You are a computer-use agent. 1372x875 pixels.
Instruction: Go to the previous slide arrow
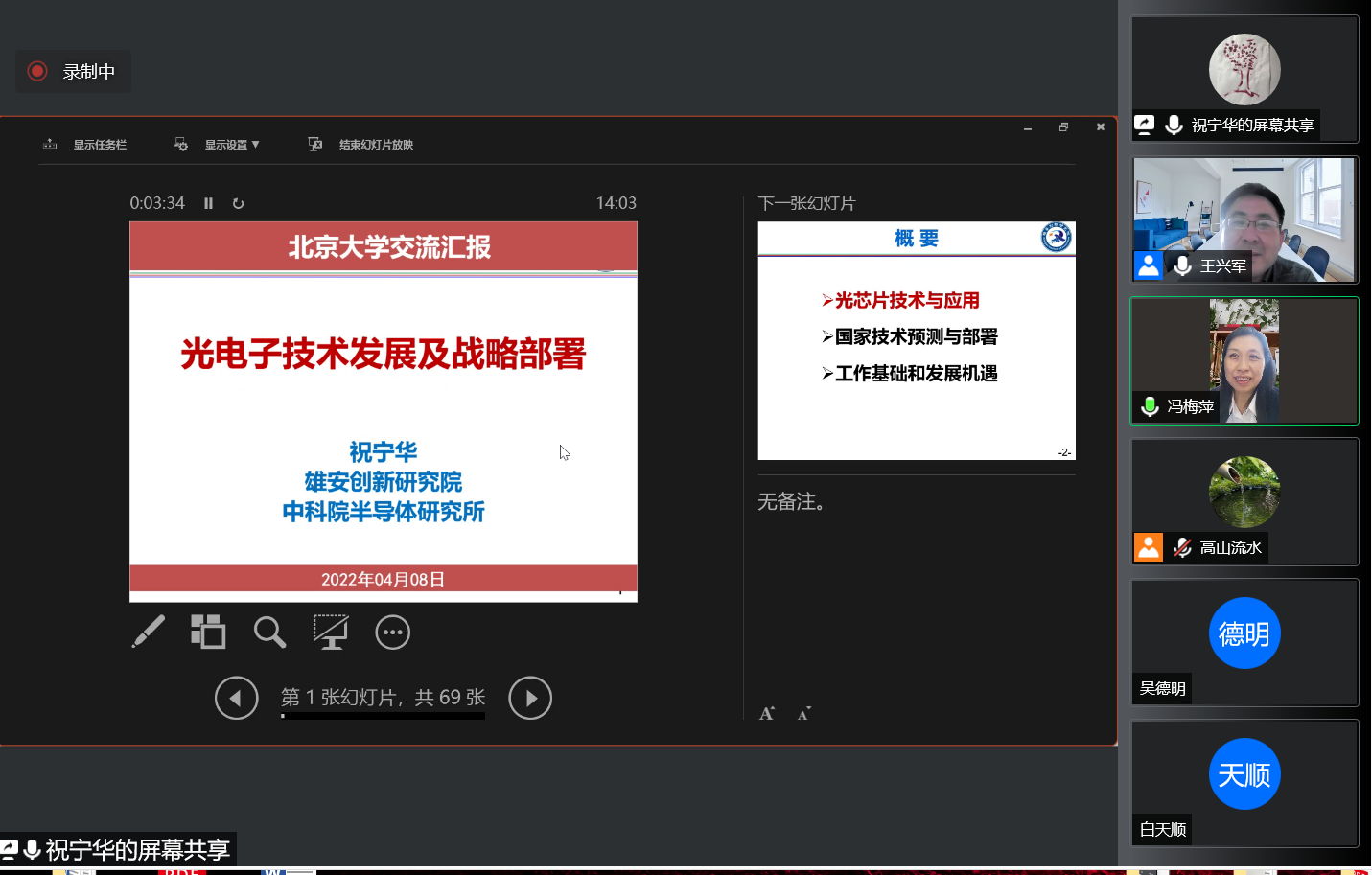[x=237, y=698]
